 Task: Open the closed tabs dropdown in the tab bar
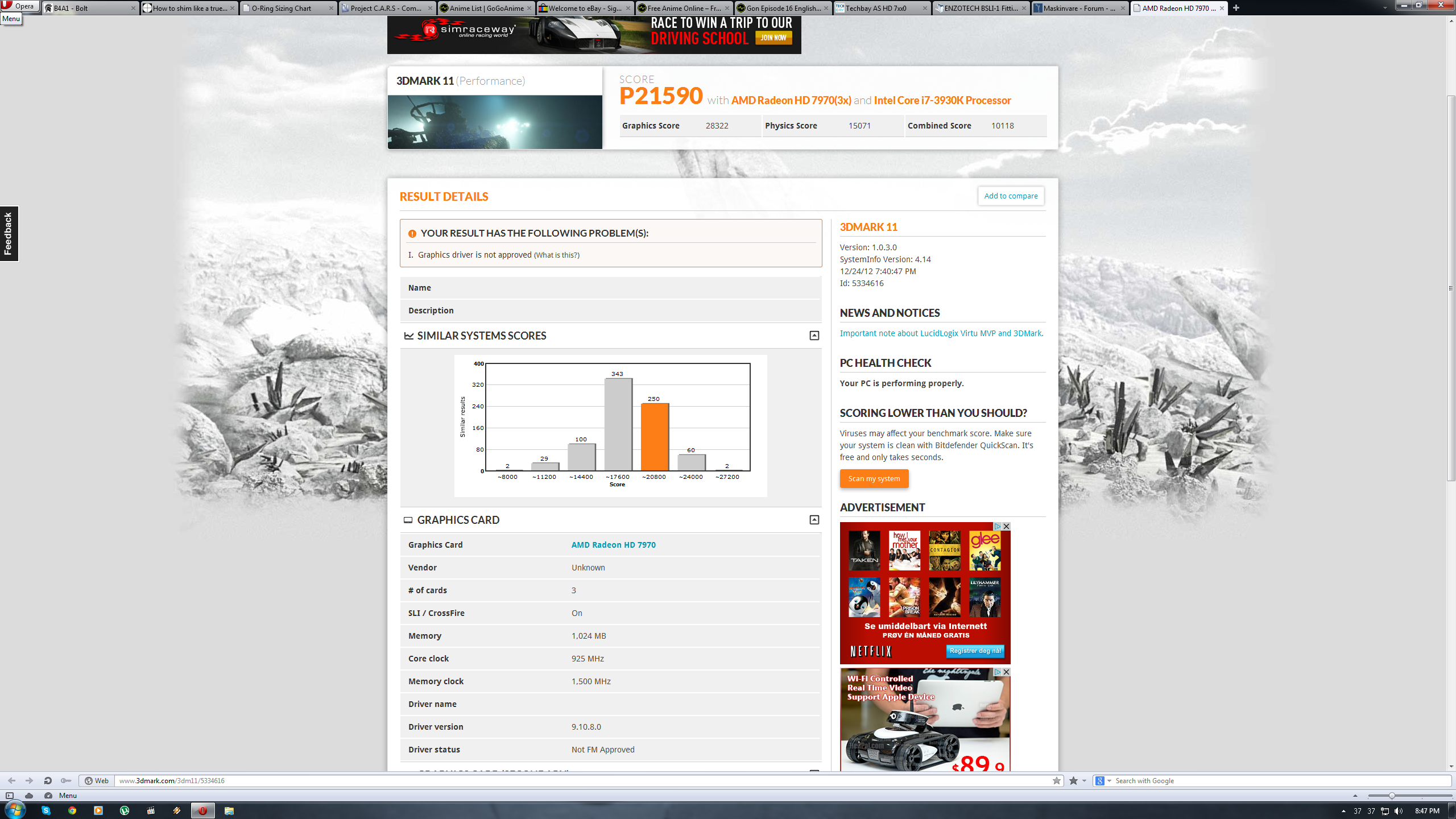coord(1385,8)
